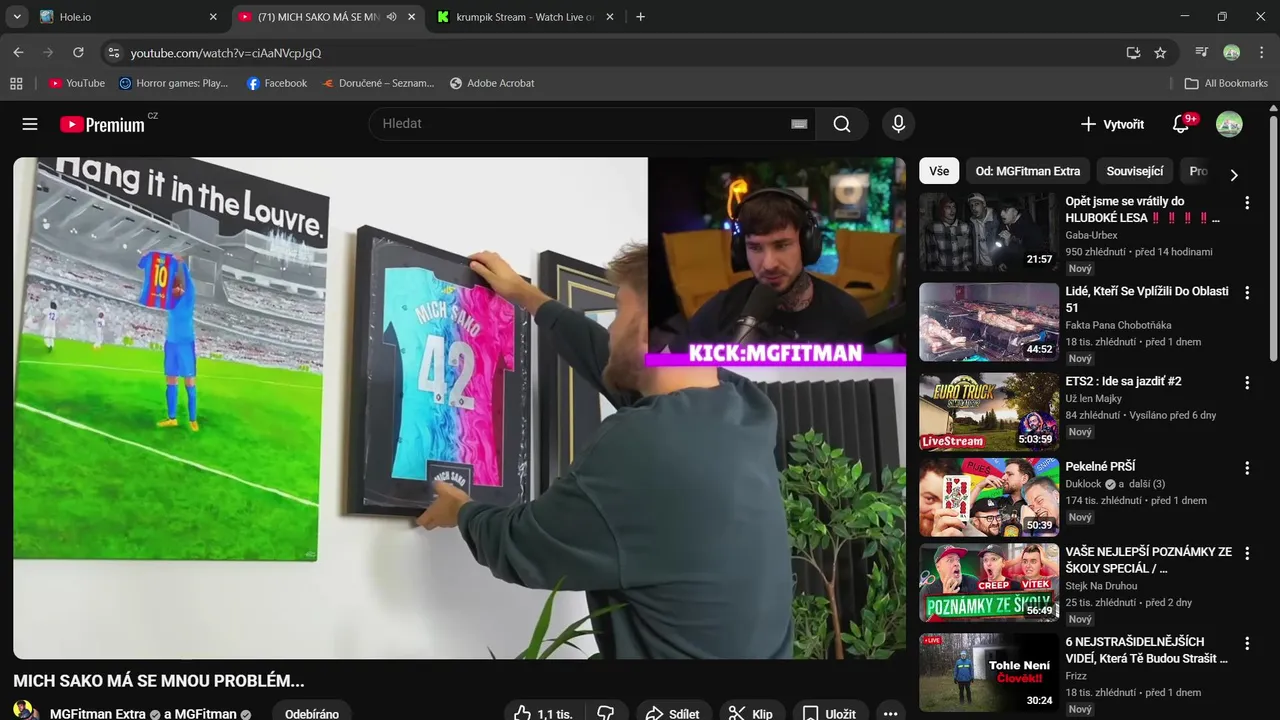Image resolution: width=1280 pixels, height=720 pixels.
Task: Open notifications bell with 9+ badge
Action: pos(1181,124)
